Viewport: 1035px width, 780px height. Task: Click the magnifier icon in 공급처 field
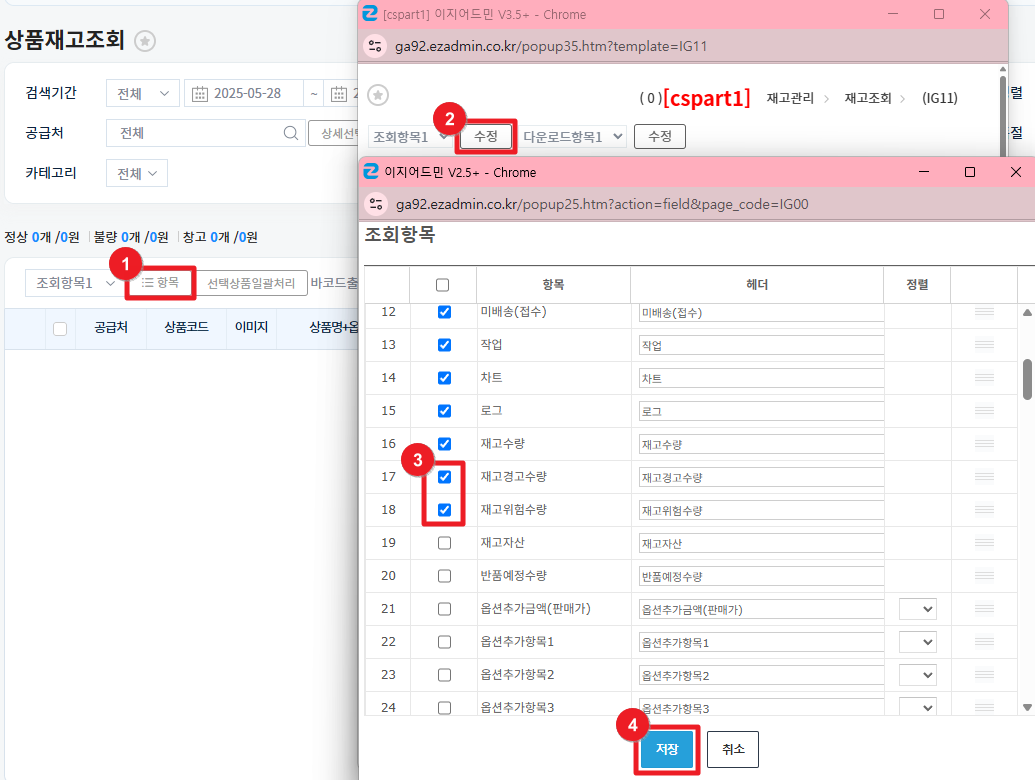(x=291, y=133)
